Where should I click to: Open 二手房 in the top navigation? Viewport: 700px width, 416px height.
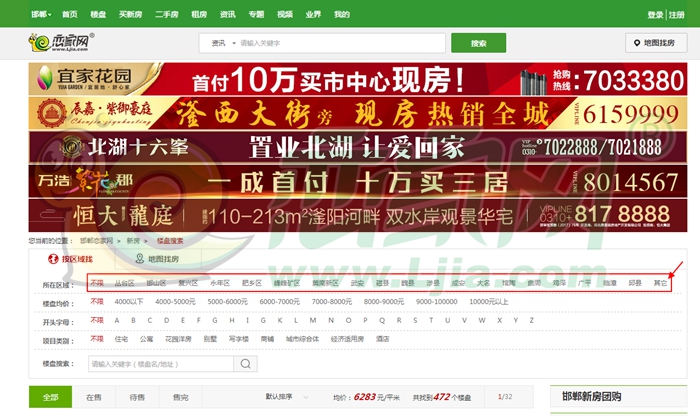(167, 14)
